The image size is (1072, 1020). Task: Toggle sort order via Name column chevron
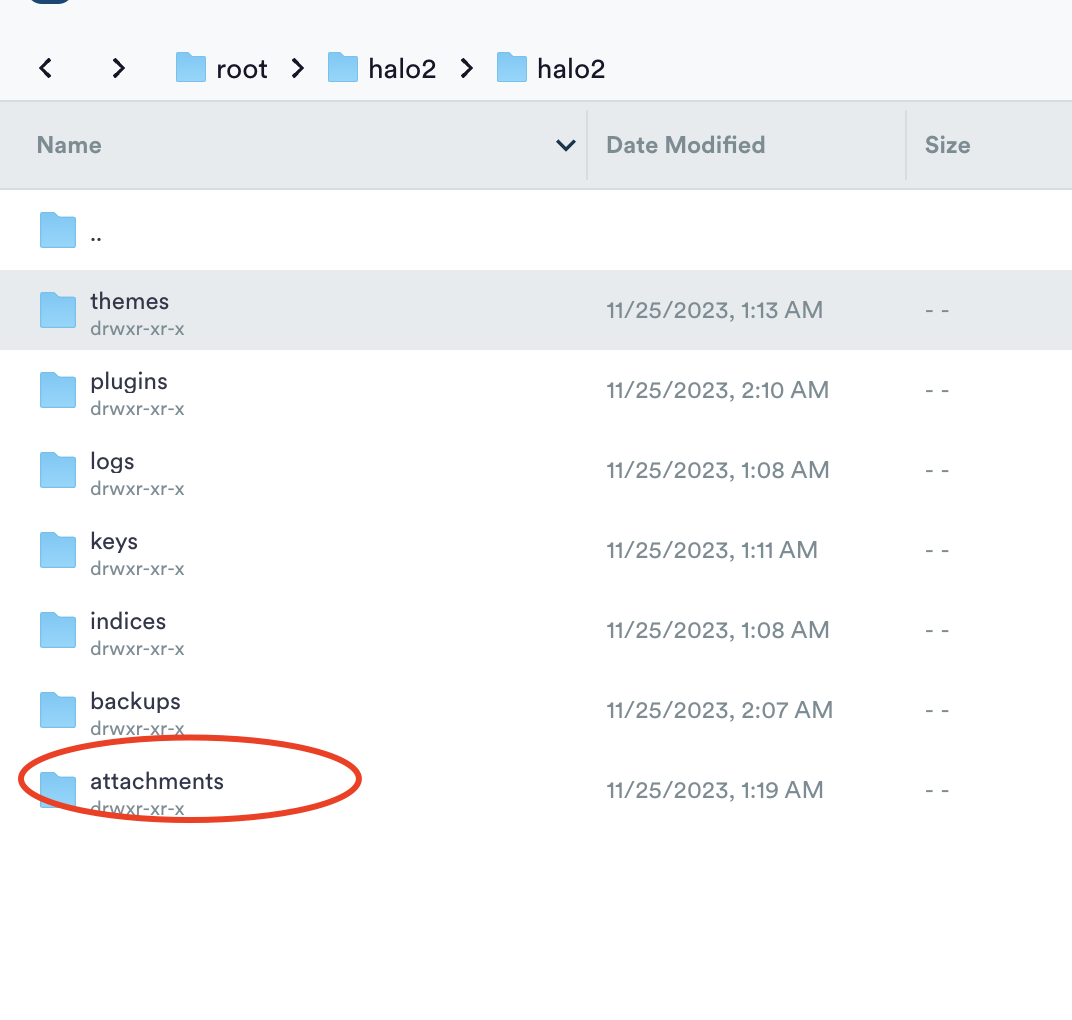click(x=565, y=145)
